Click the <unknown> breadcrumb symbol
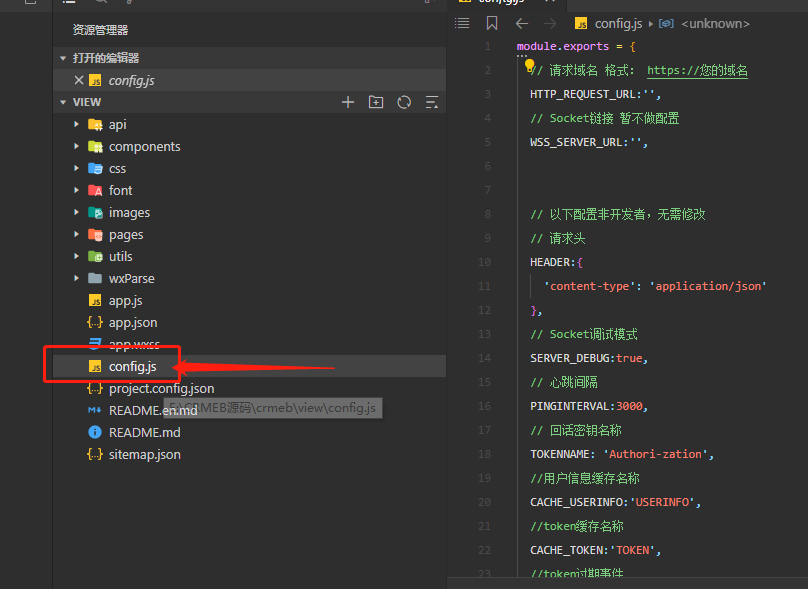This screenshot has width=808, height=589. pyautogui.click(x=715, y=24)
